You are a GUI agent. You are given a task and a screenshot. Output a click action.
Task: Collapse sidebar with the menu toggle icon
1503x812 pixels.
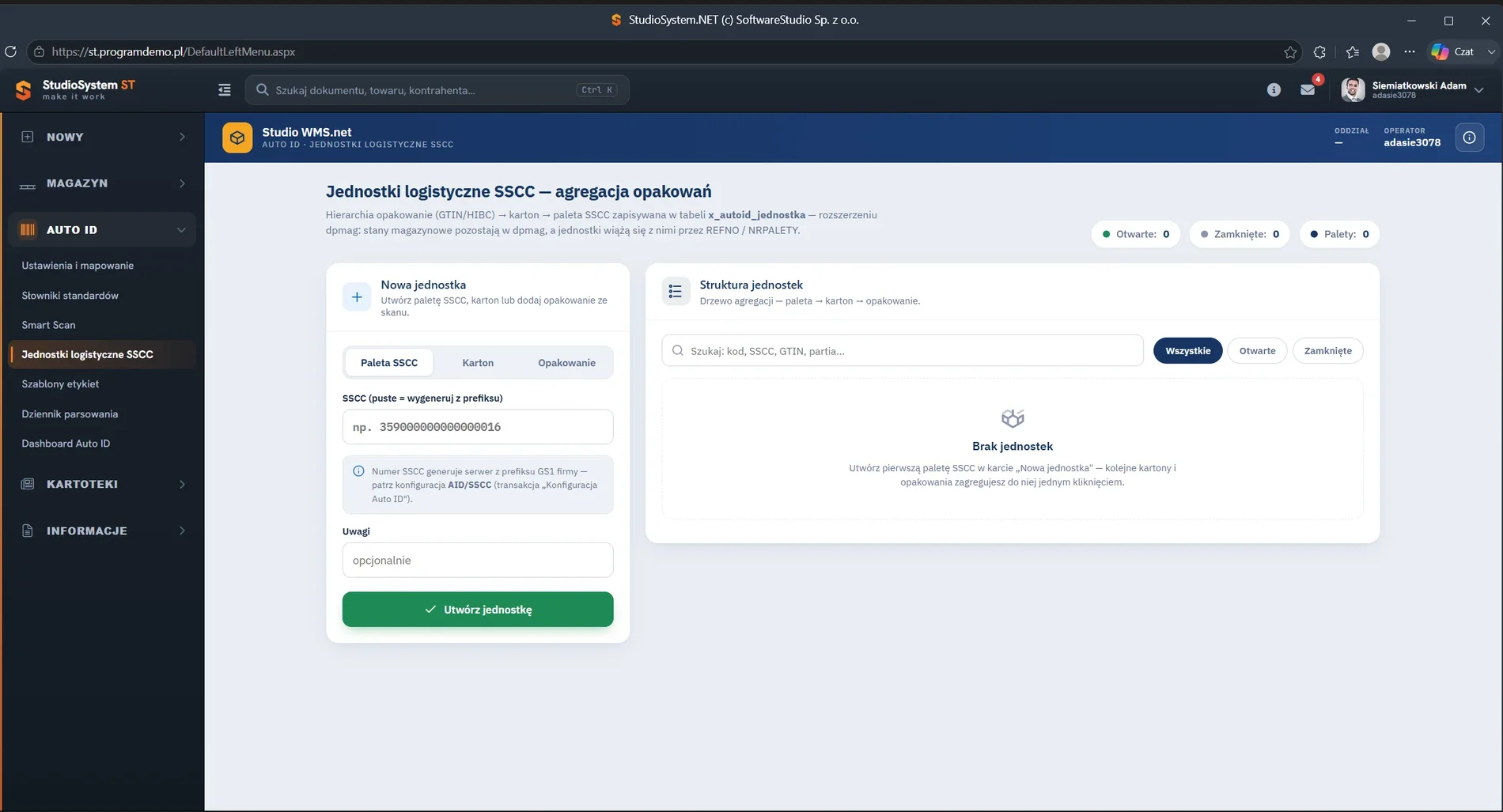pos(225,90)
